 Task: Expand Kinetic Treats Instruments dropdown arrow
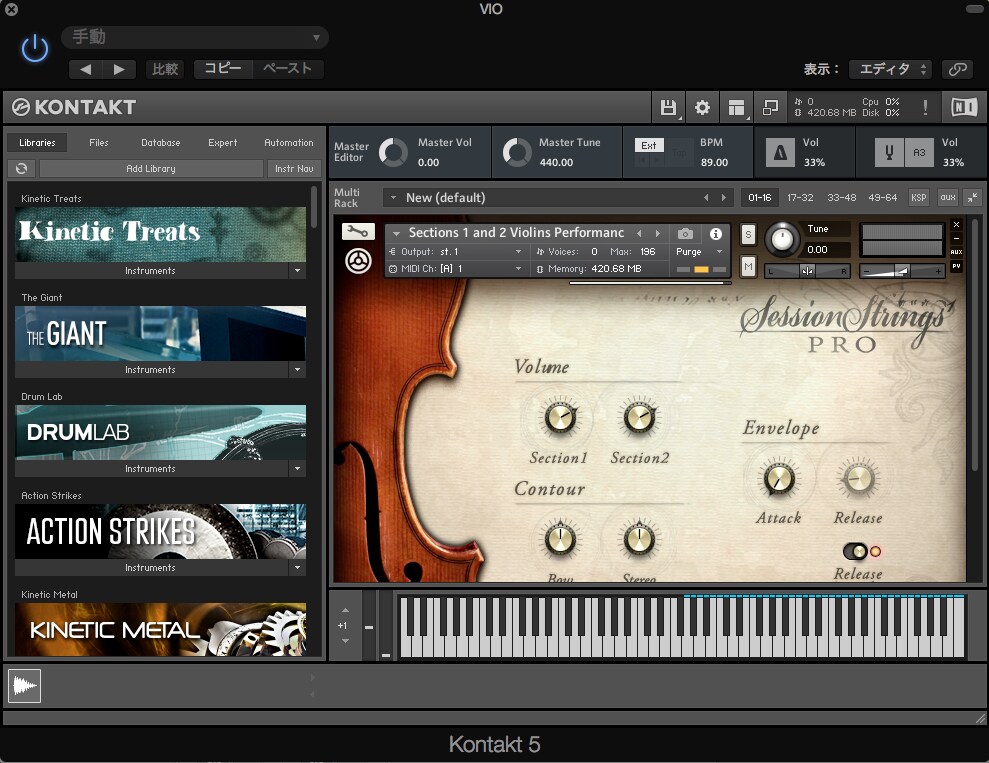298,271
